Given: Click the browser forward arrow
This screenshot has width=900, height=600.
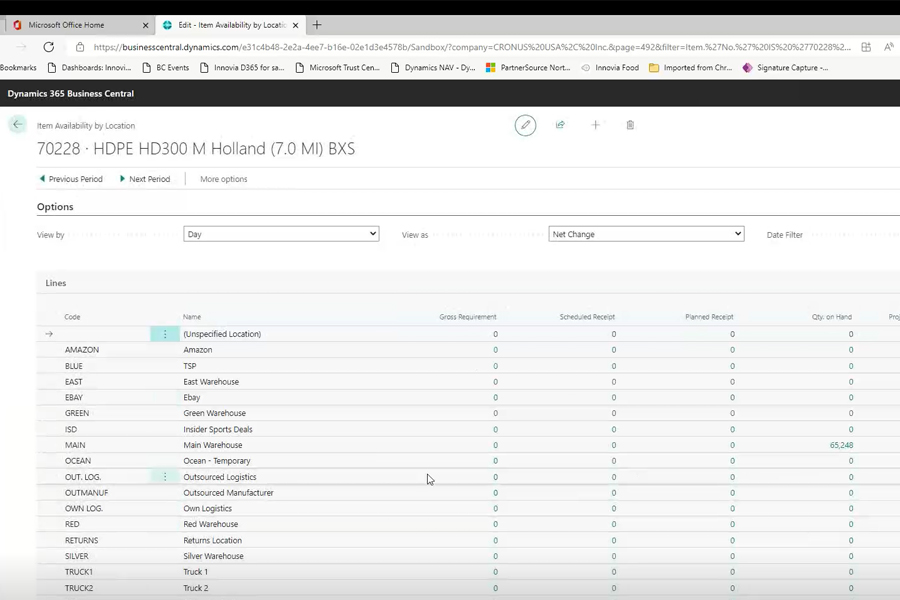Looking at the screenshot, I should 21,47.
